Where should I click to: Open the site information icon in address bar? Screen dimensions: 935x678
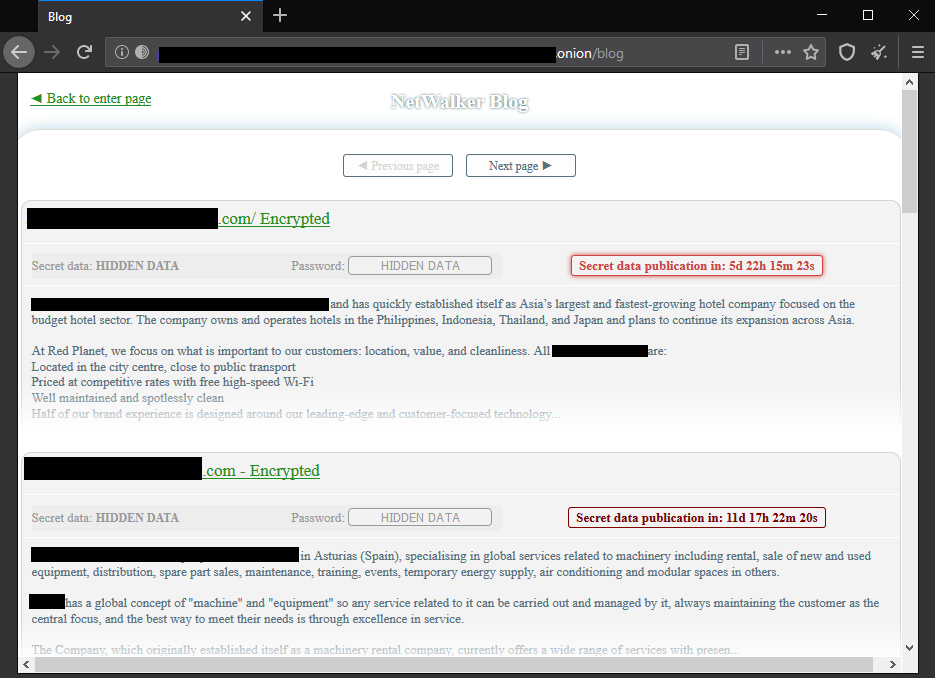[122, 52]
